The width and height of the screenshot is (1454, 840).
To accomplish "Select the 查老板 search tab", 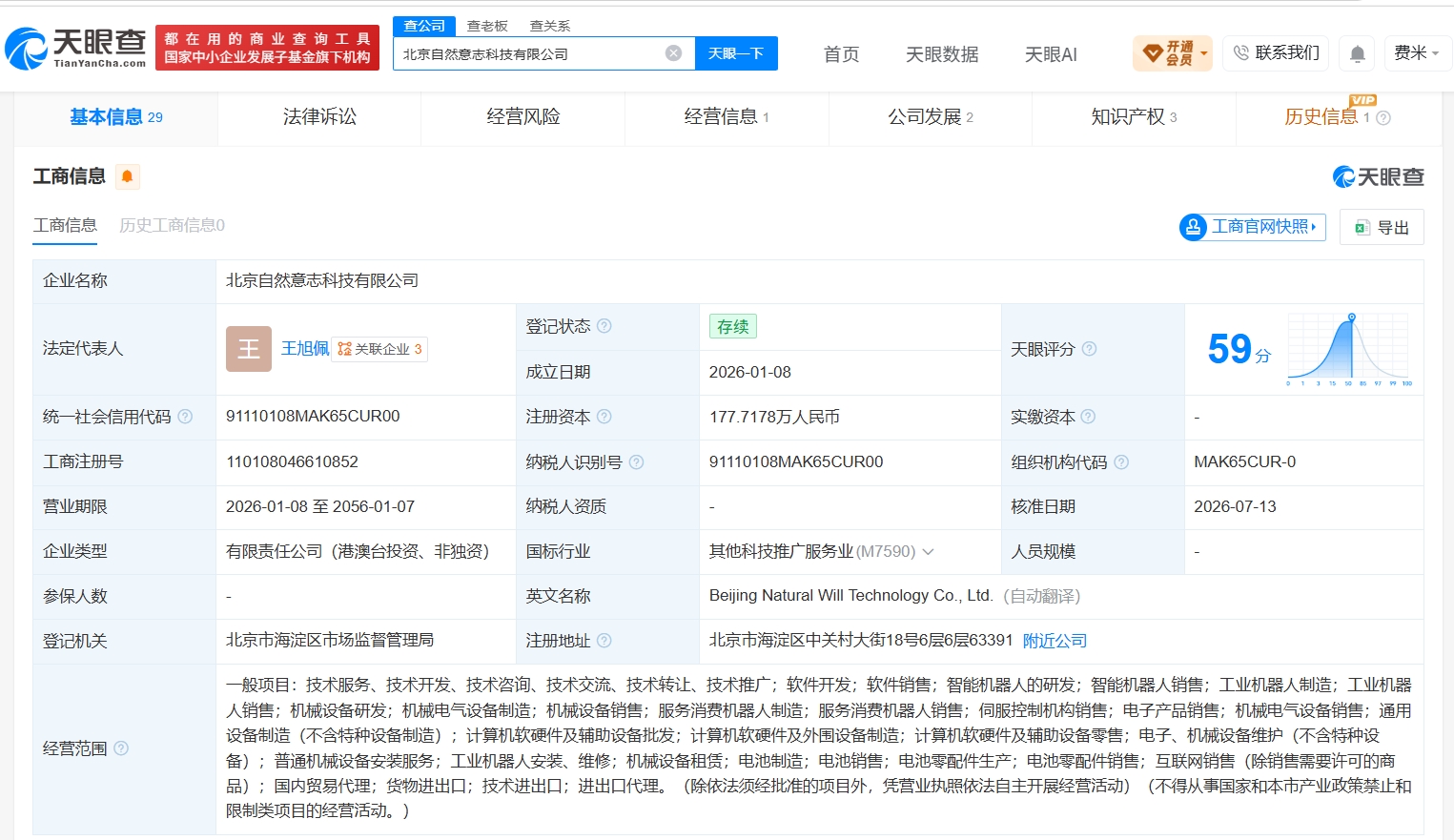I will (x=487, y=26).
